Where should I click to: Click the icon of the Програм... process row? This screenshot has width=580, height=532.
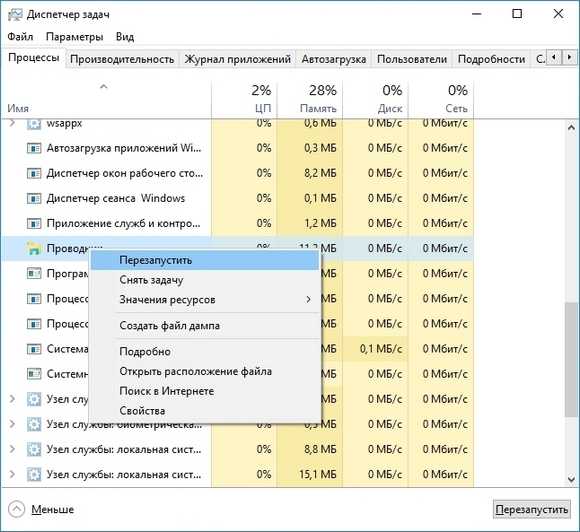click(34, 274)
